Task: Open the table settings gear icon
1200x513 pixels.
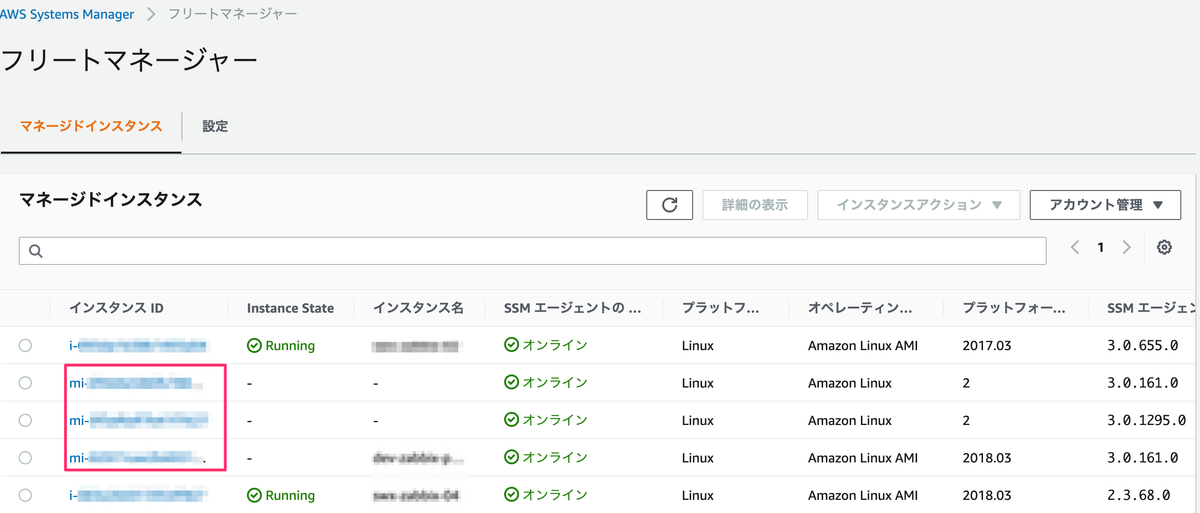Action: coord(1164,248)
